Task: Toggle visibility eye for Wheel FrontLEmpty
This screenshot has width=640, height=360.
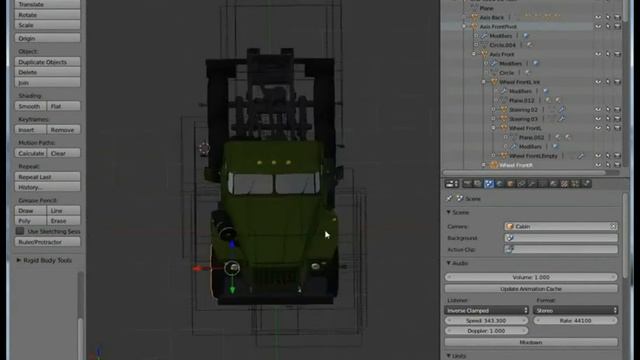Action: 598,156
